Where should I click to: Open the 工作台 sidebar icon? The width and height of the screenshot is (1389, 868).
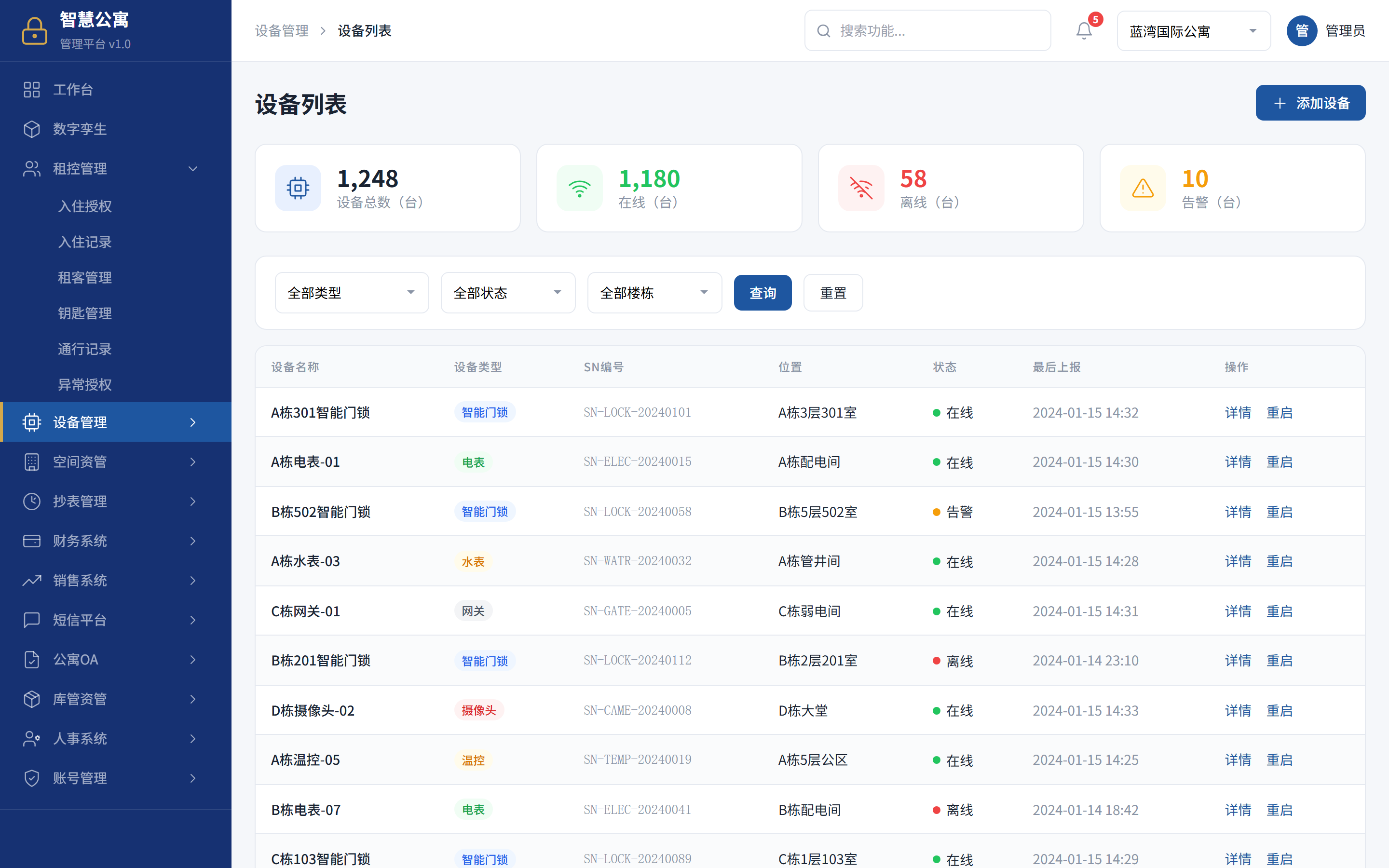(x=31, y=90)
